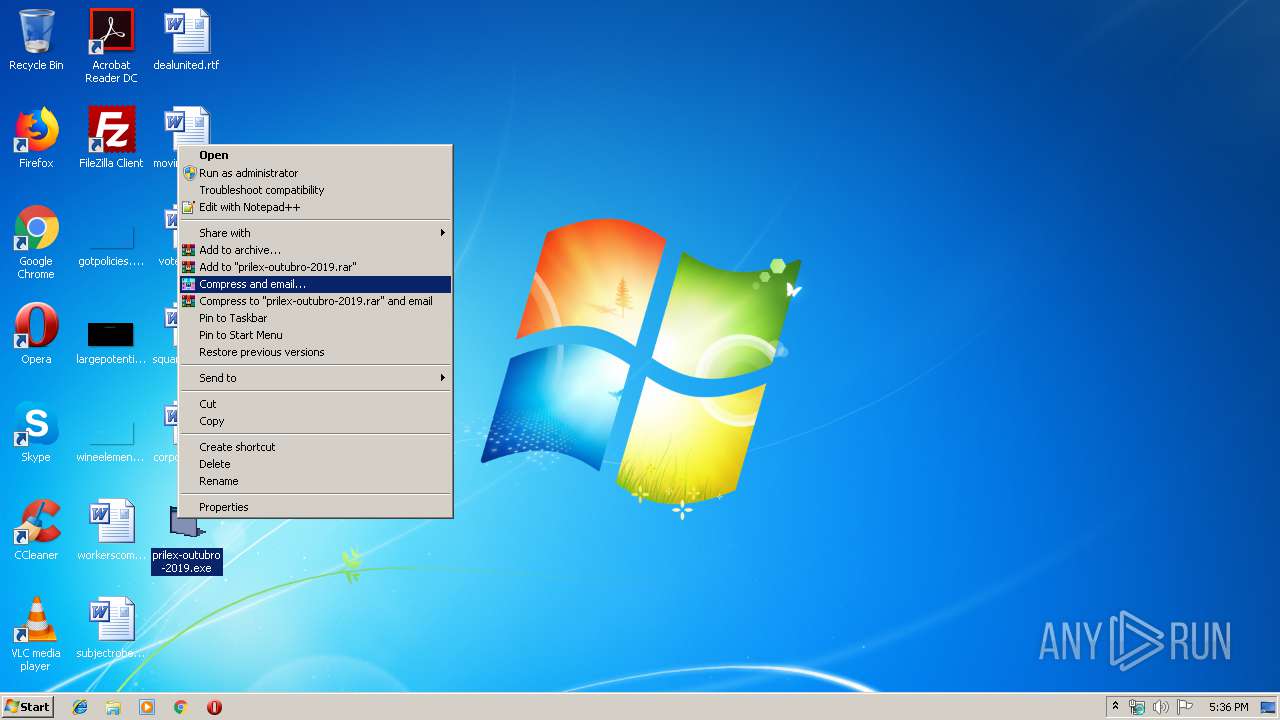Select the workerscom Word document

tap(111, 530)
